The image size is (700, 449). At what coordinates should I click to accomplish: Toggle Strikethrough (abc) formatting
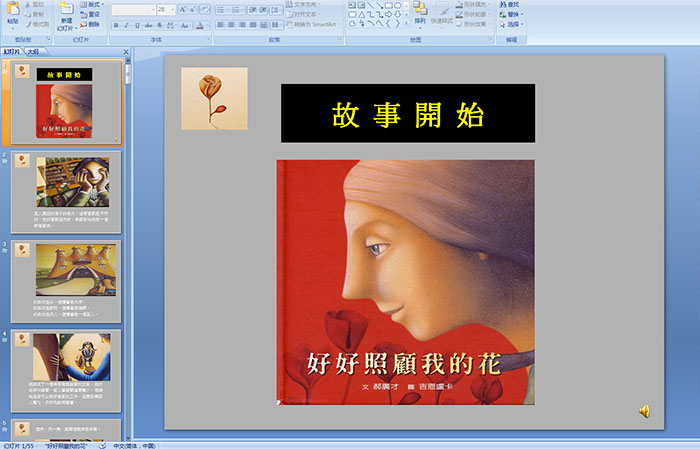(149, 25)
